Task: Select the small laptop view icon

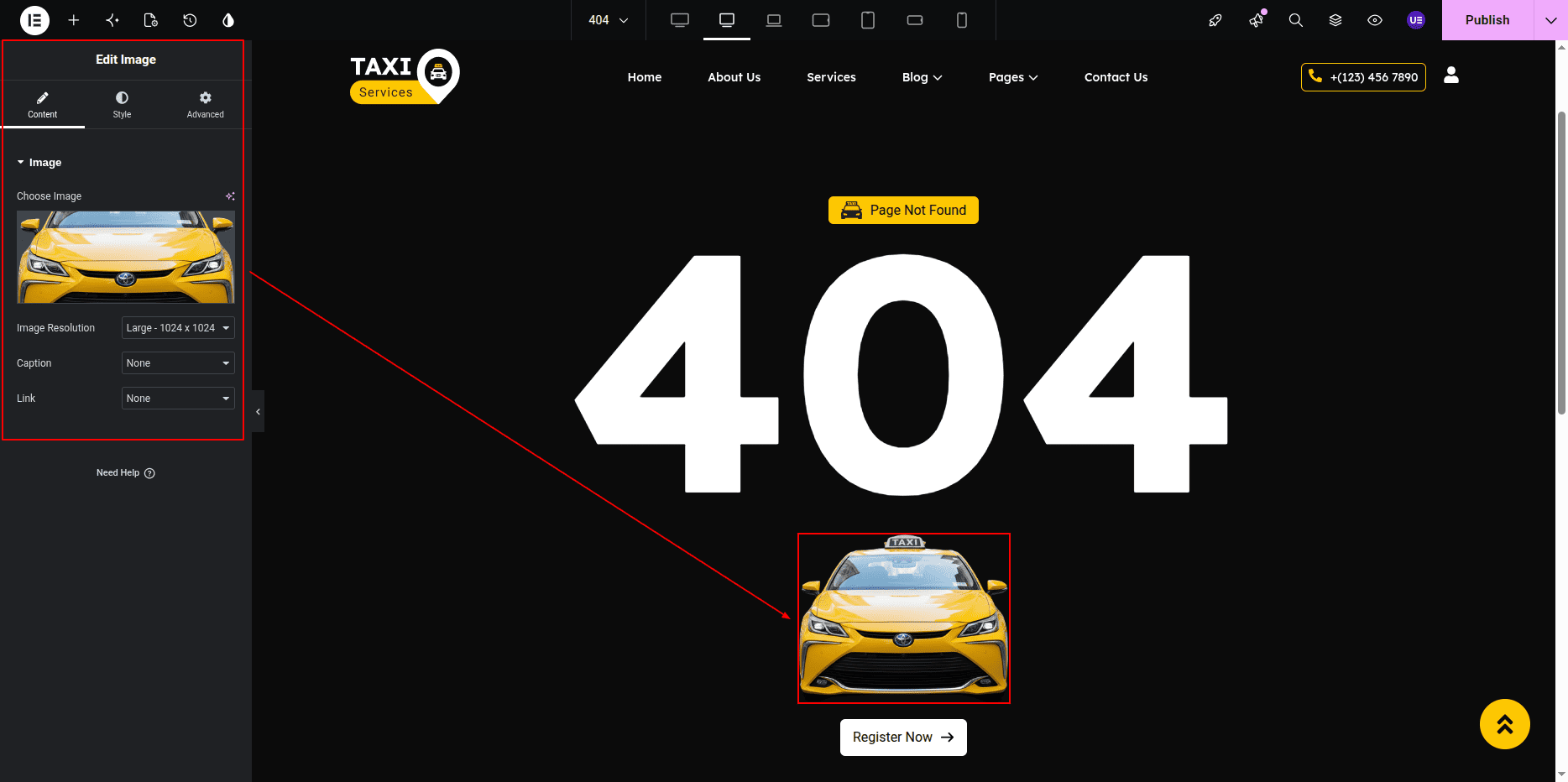Action: coord(774,20)
